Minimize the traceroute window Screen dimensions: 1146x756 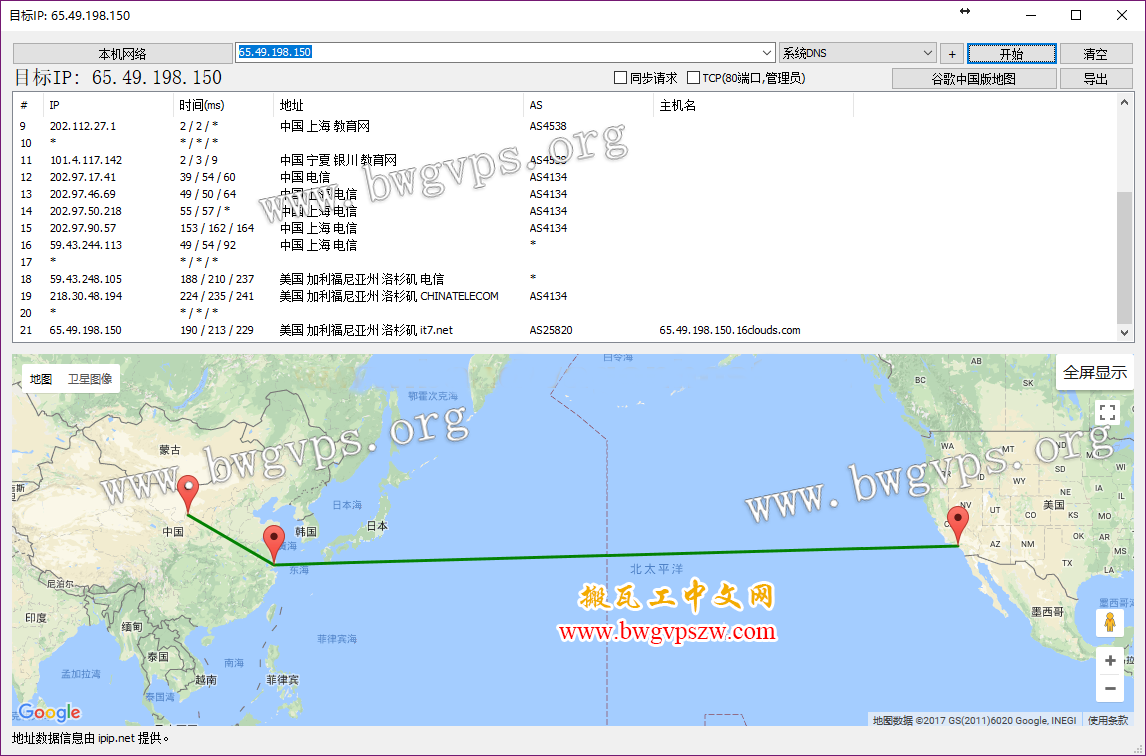click(x=1031, y=15)
